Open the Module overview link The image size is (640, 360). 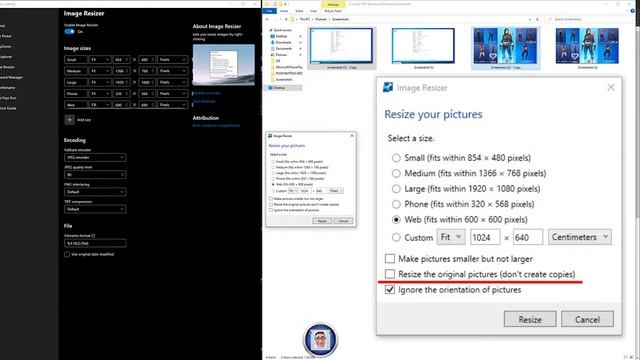click(207, 93)
